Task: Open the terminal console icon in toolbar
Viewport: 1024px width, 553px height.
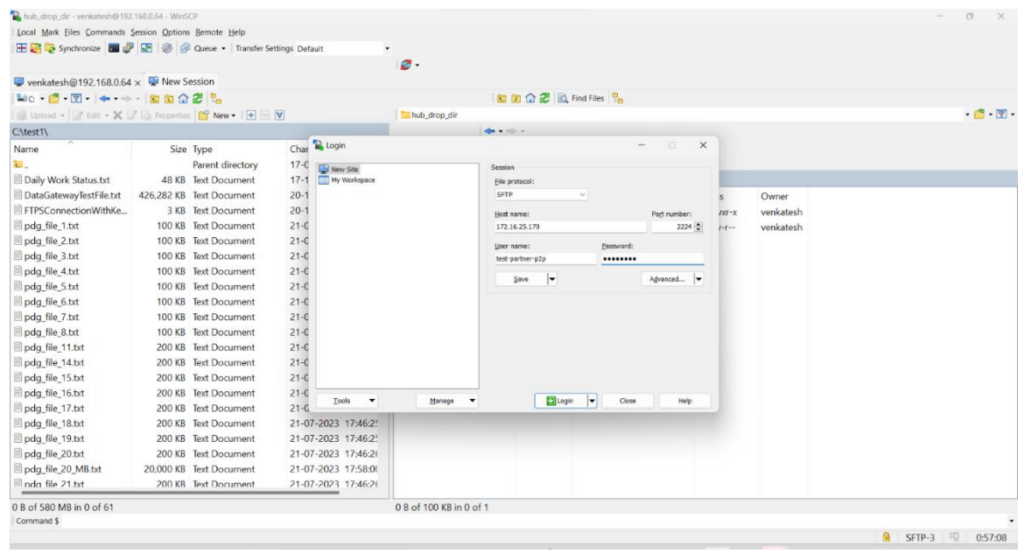Action: [x=112, y=48]
